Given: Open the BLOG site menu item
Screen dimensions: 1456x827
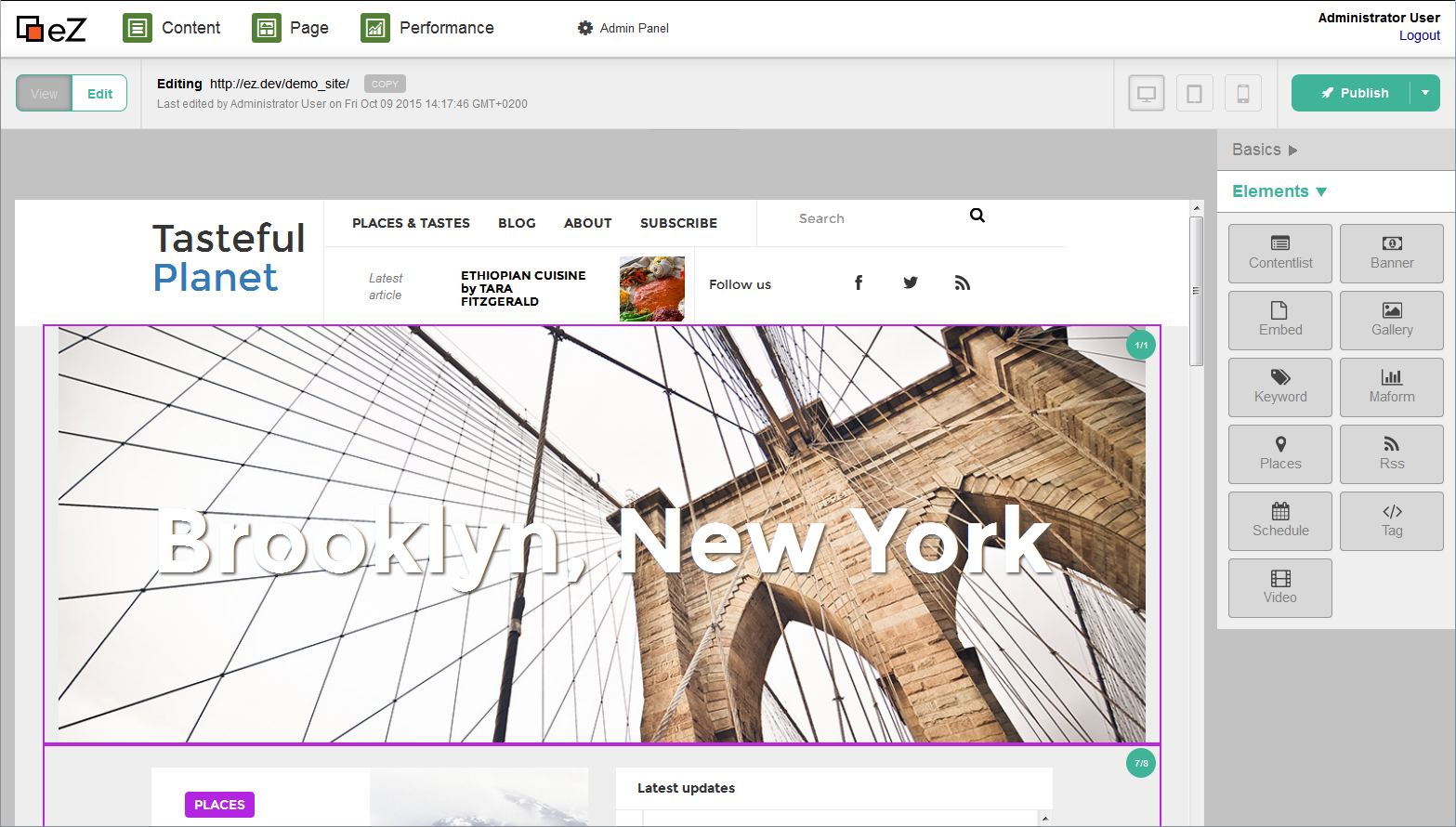Looking at the screenshot, I should [517, 223].
